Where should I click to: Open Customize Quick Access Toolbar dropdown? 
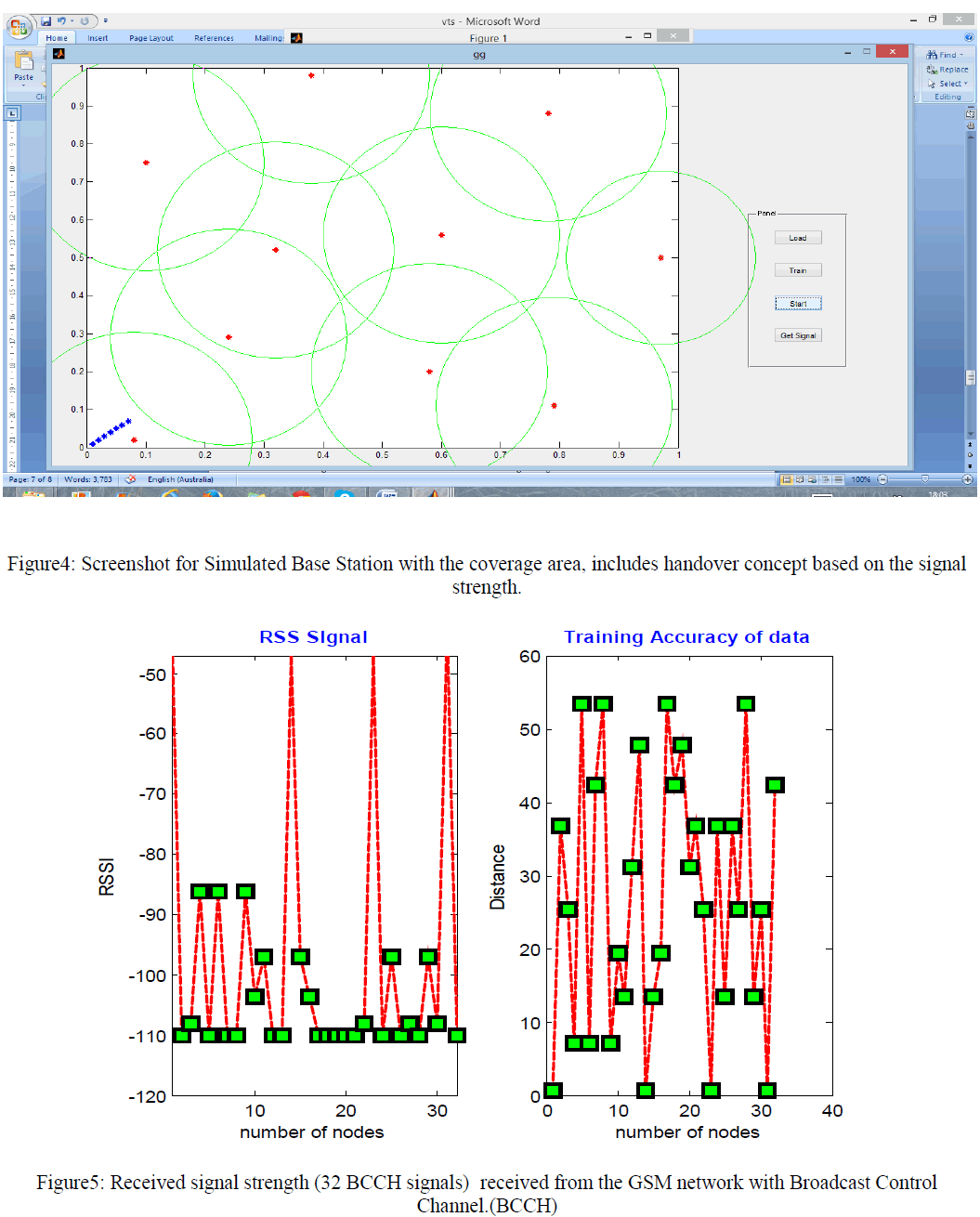pos(105,20)
